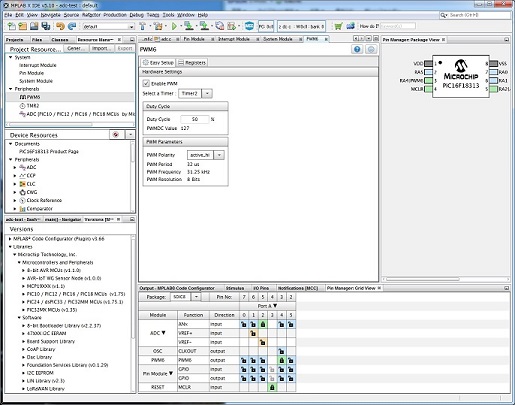Click the New File toolbar icon
The height and width of the screenshot is (405, 515).
[12, 26]
